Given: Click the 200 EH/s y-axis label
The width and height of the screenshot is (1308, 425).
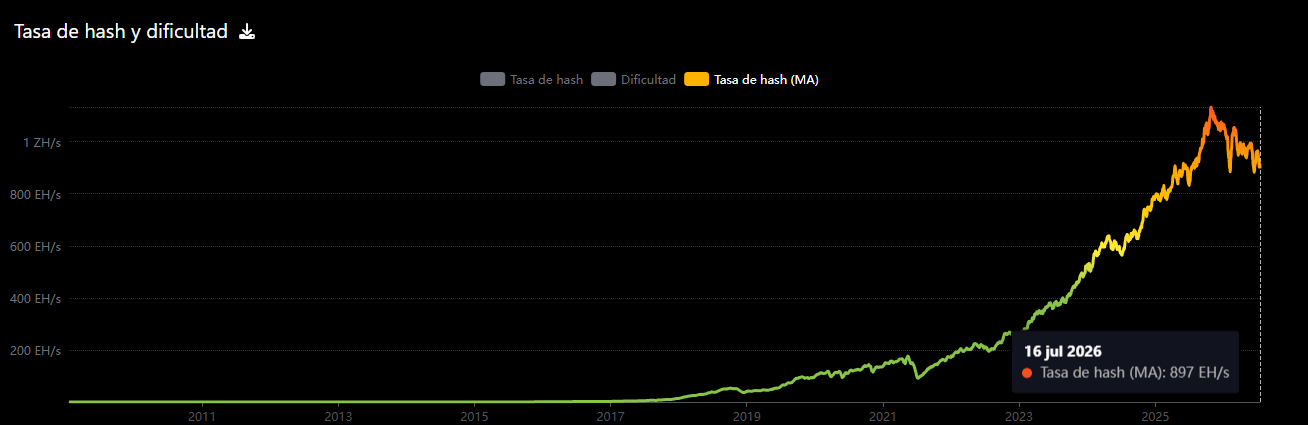Looking at the screenshot, I should (37, 351).
